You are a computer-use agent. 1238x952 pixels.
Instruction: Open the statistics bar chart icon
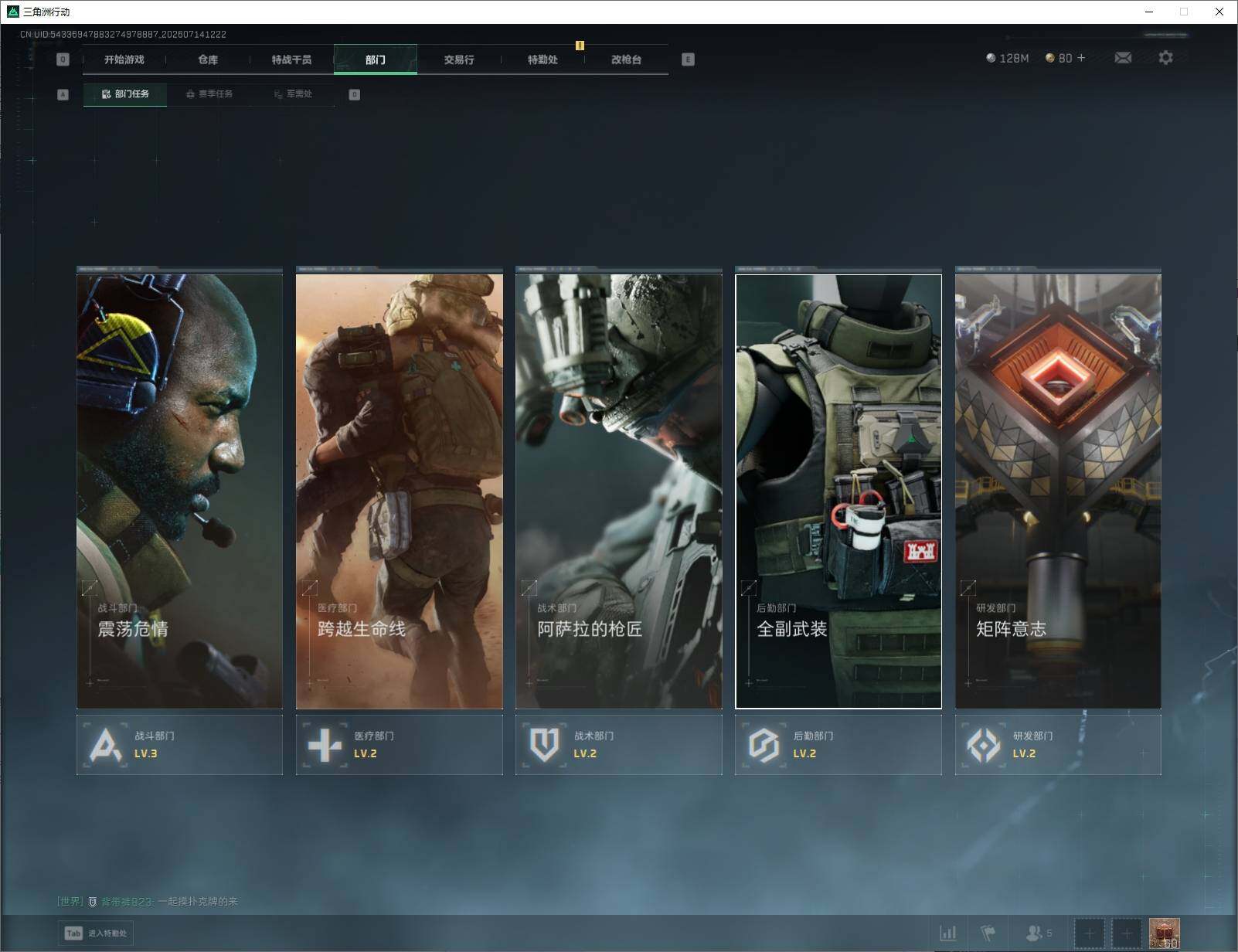pyautogui.click(x=948, y=933)
